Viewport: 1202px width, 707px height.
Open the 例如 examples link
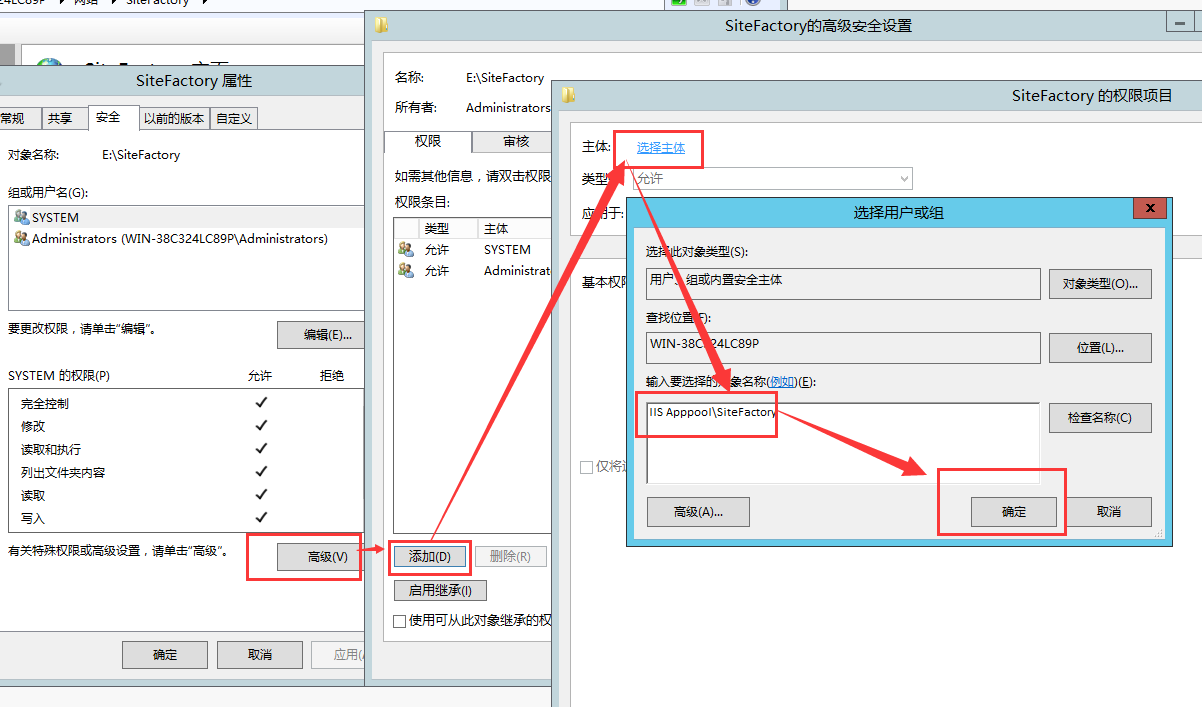[x=782, y=382]
